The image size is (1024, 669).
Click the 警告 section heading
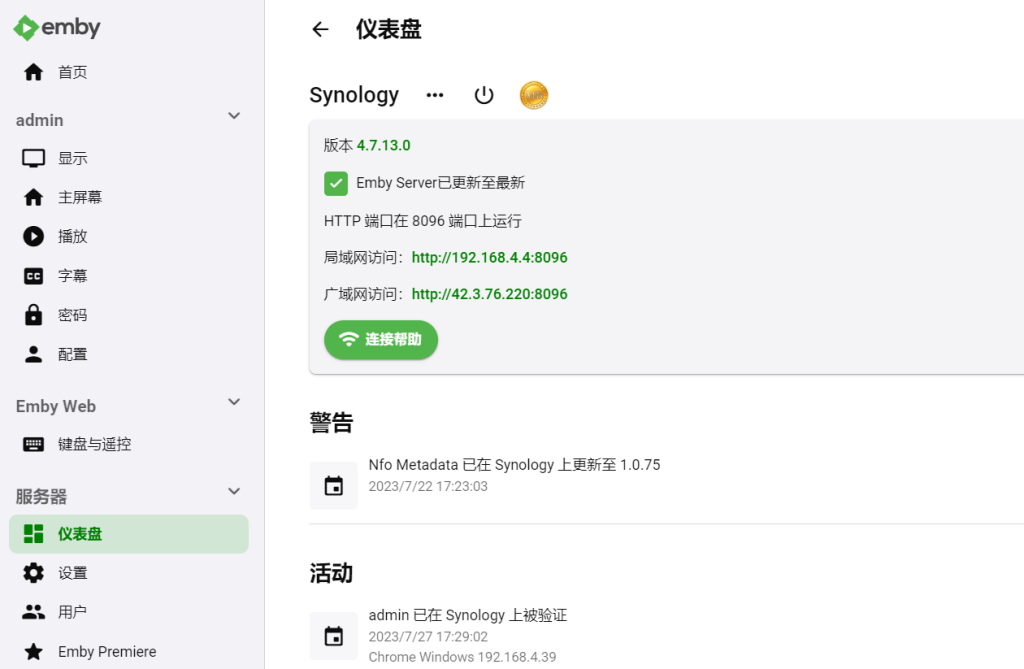(331, 423)
